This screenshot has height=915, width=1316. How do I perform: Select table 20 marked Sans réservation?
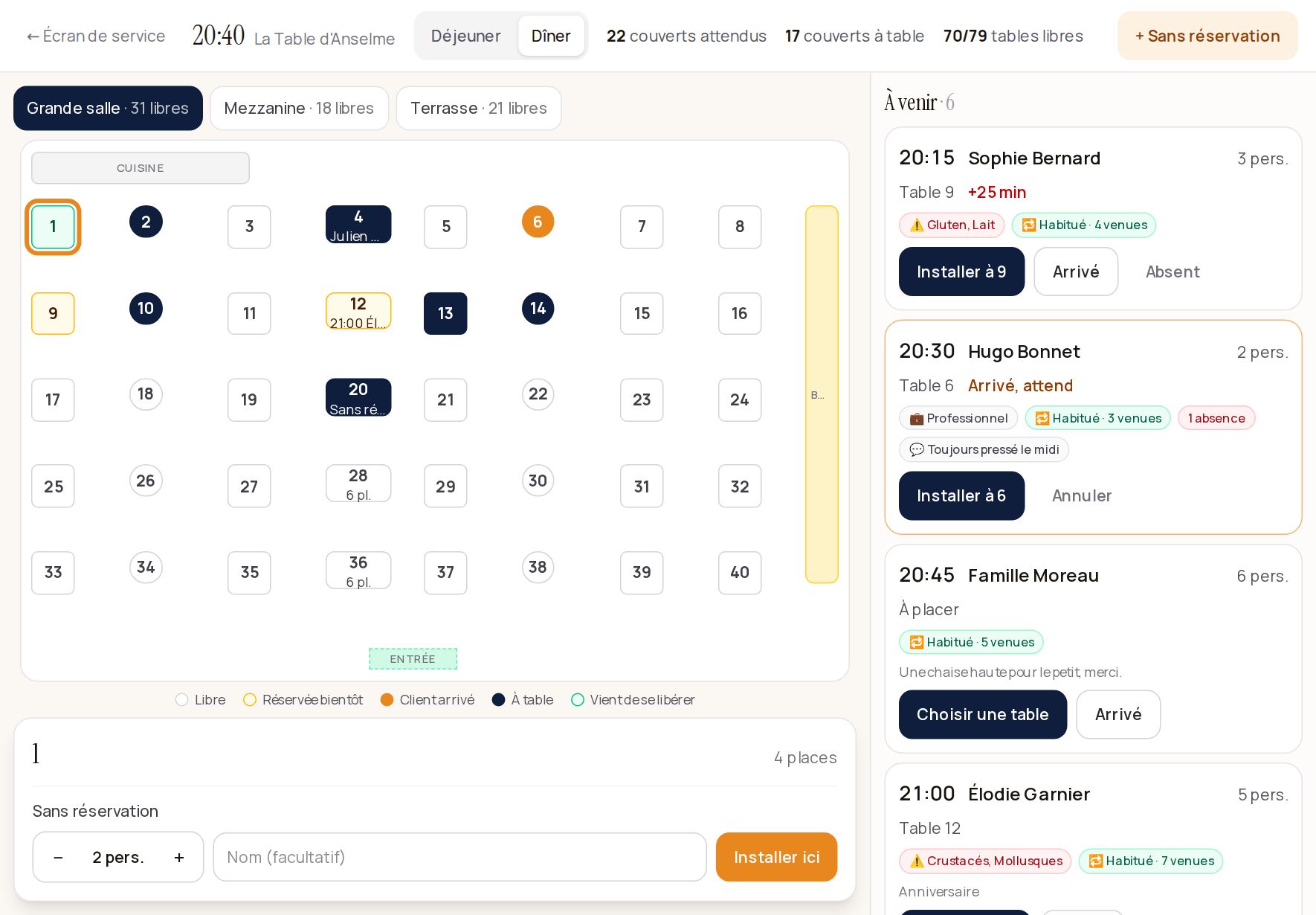pyautogui.click(x=358, y=398)
